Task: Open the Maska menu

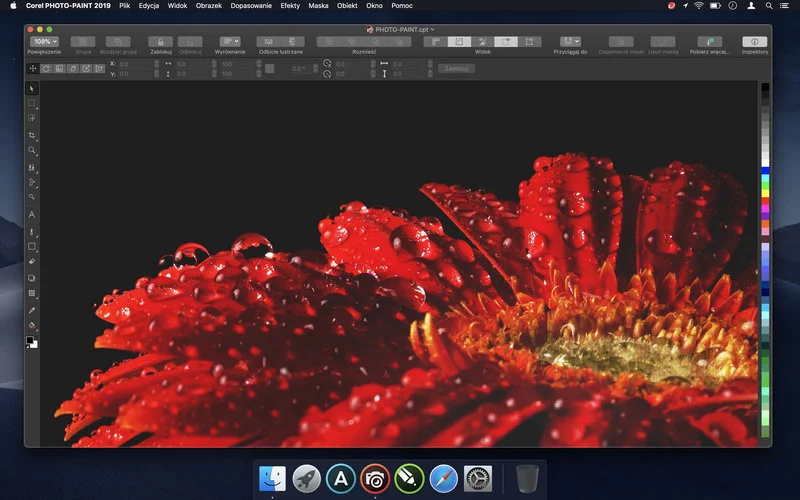Action: (x=318, y=6)
